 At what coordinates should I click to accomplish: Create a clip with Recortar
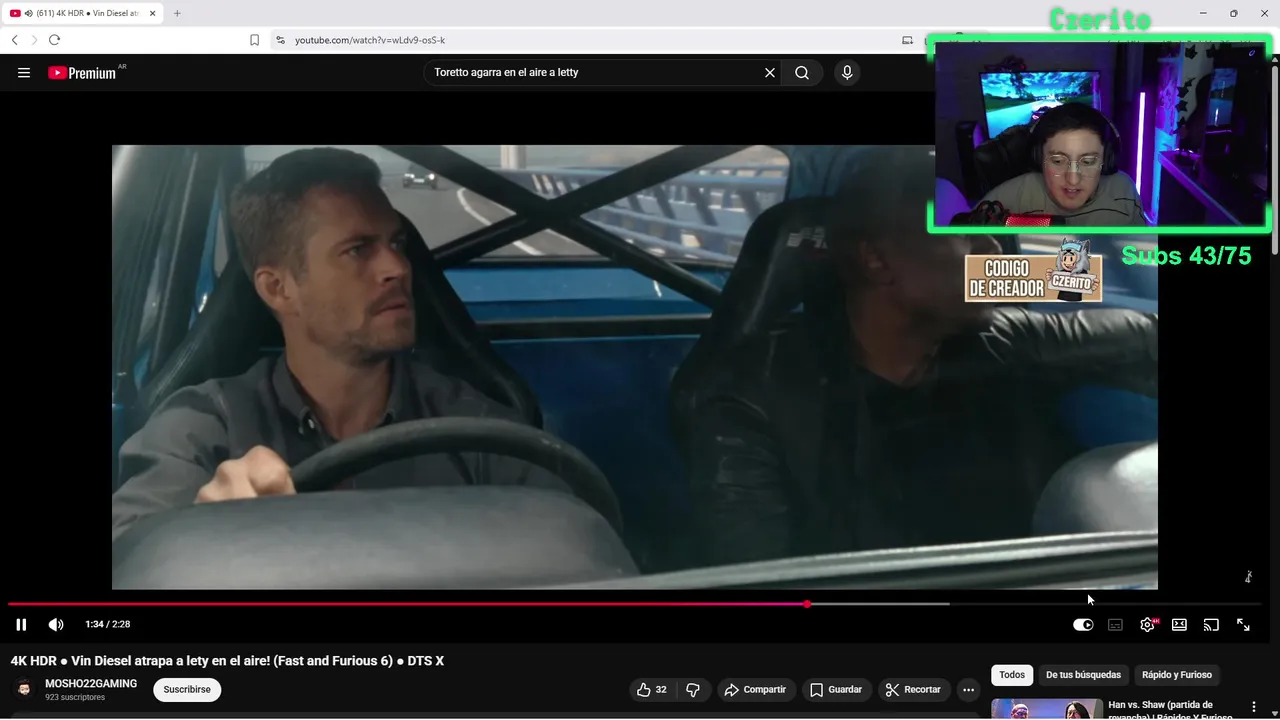914,690
